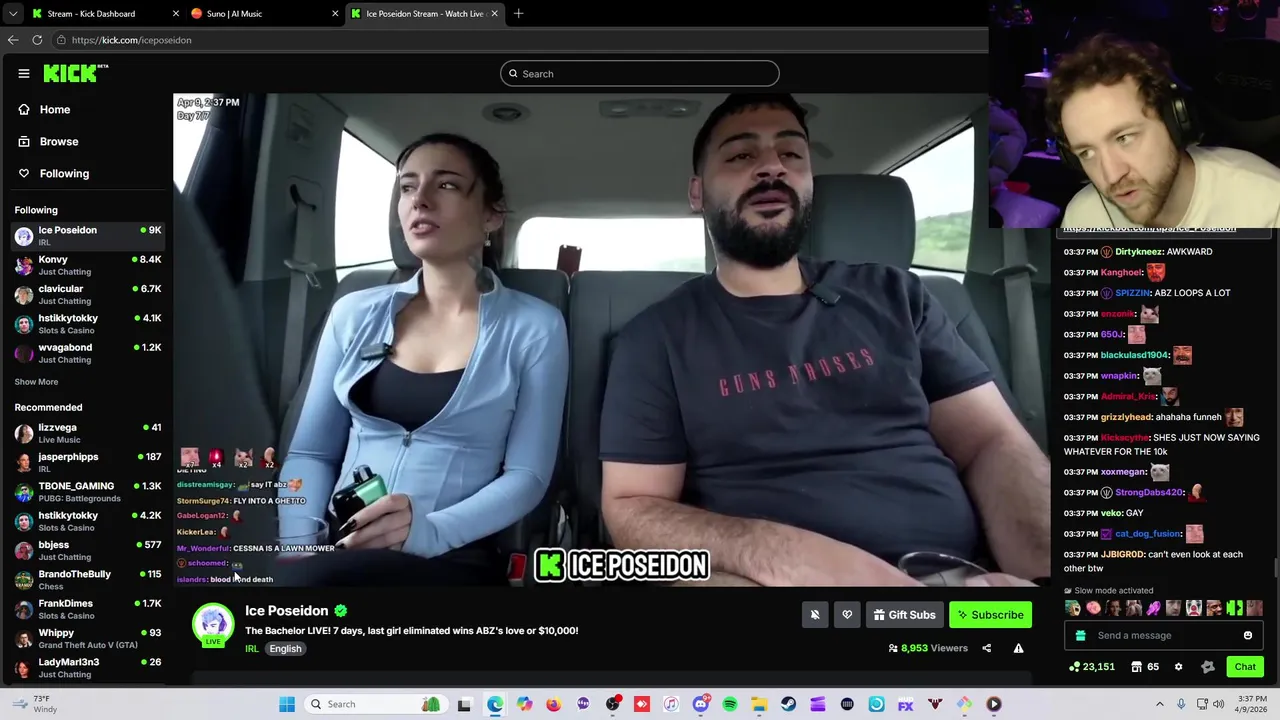Click the address bar URL kick.com/iceposeidon
This screenshot has width=1280, height=720.
tap(131, 40)
